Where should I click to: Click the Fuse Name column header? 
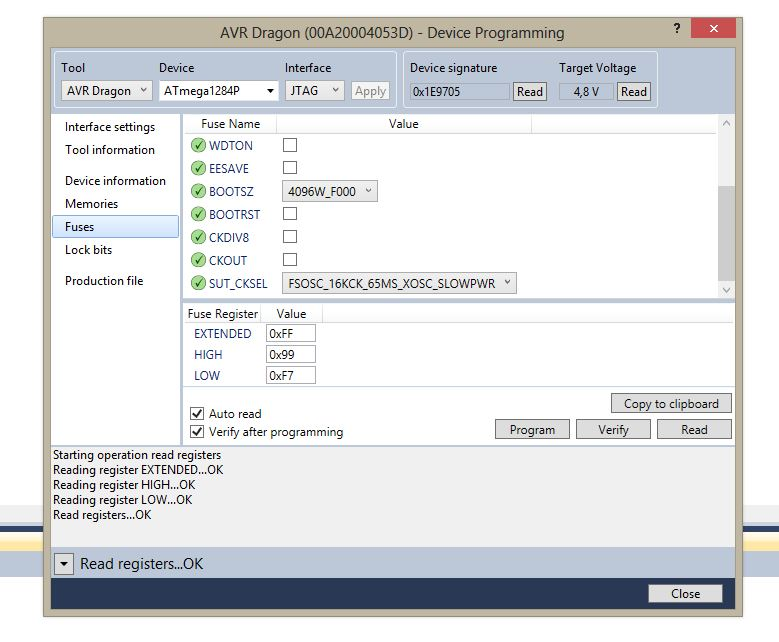point(231,124)
